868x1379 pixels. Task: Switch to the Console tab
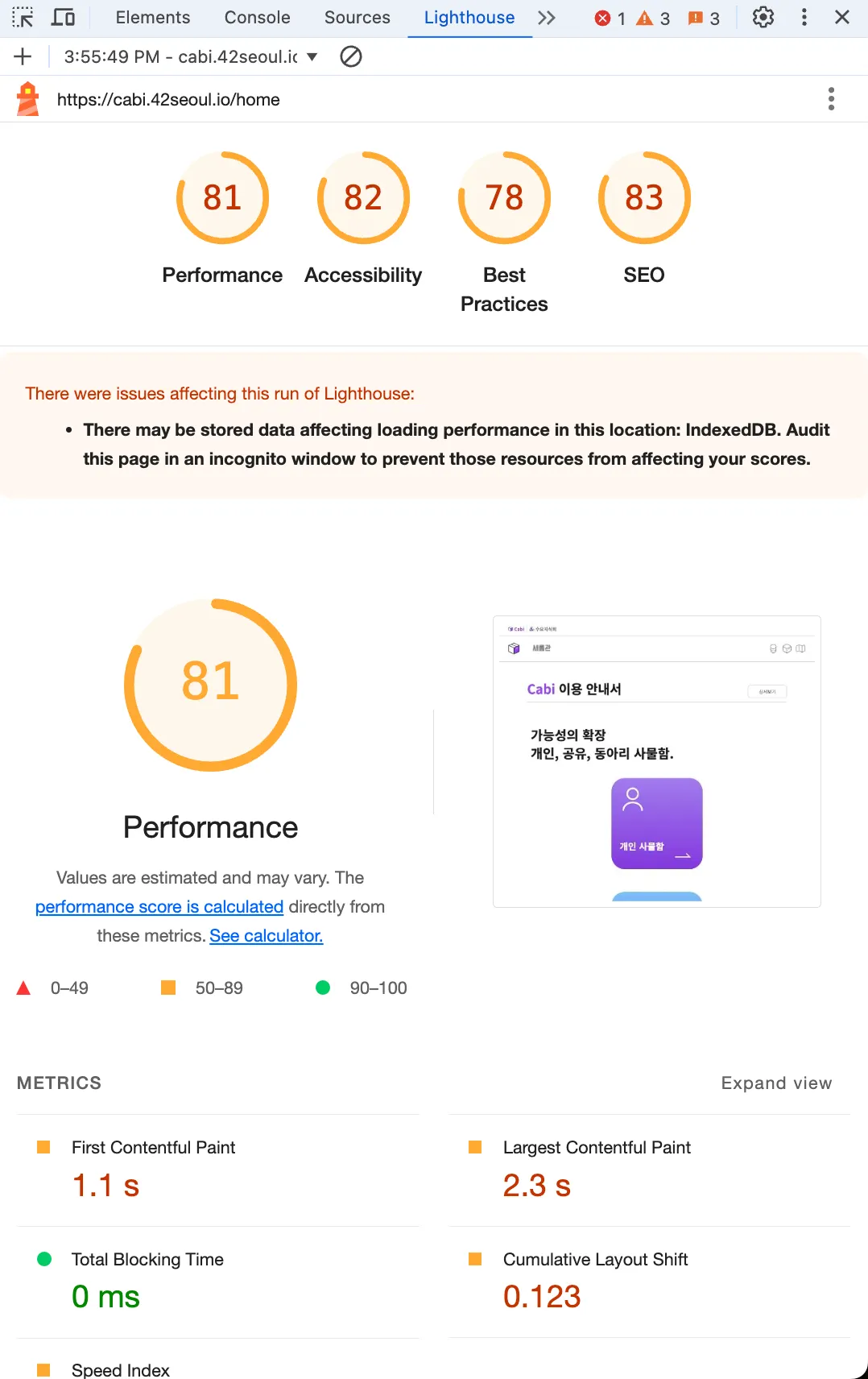[x=257, y=18]
